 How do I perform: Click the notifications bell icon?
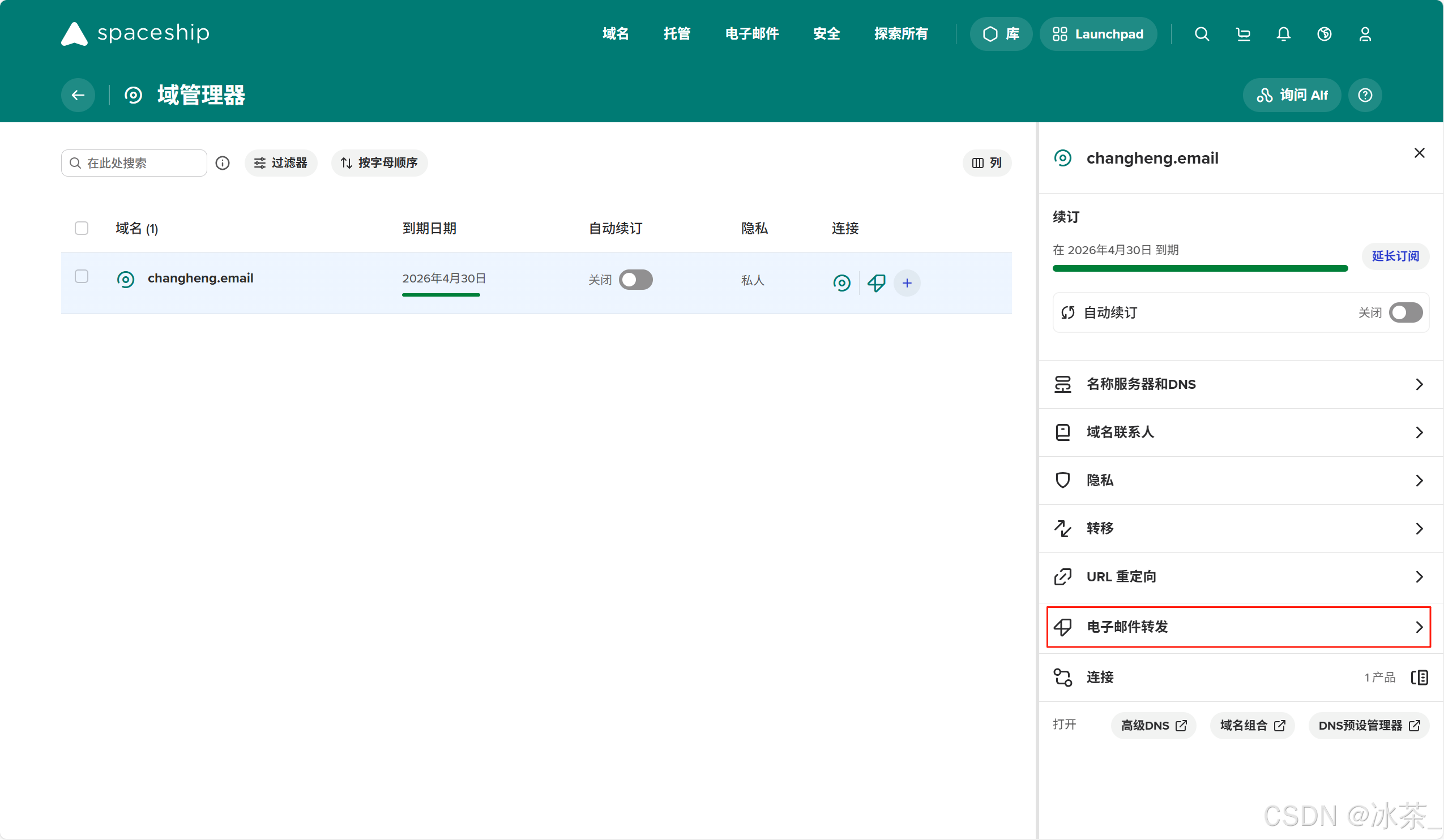click(1284, 34)
